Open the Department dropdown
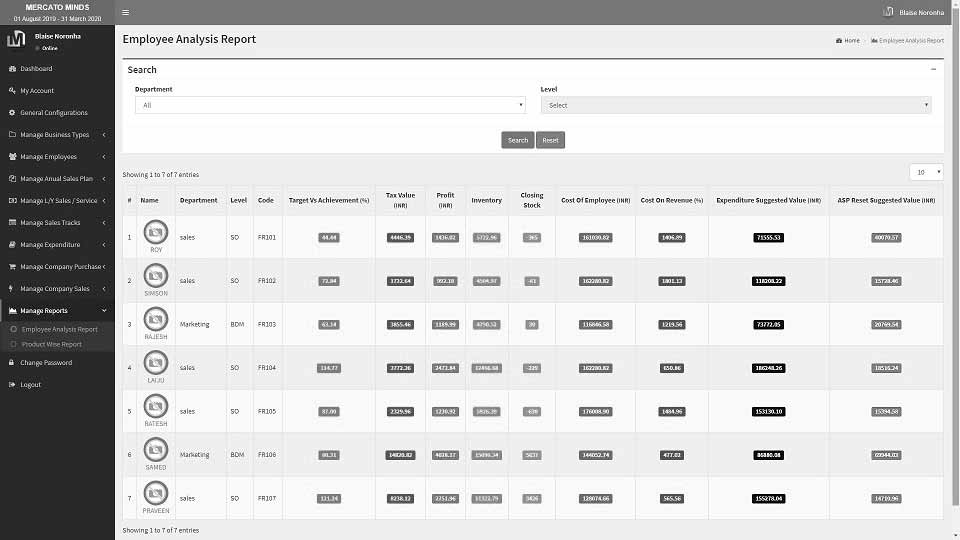The width and height of the screenshot is (960, 540). click(330, 105)
